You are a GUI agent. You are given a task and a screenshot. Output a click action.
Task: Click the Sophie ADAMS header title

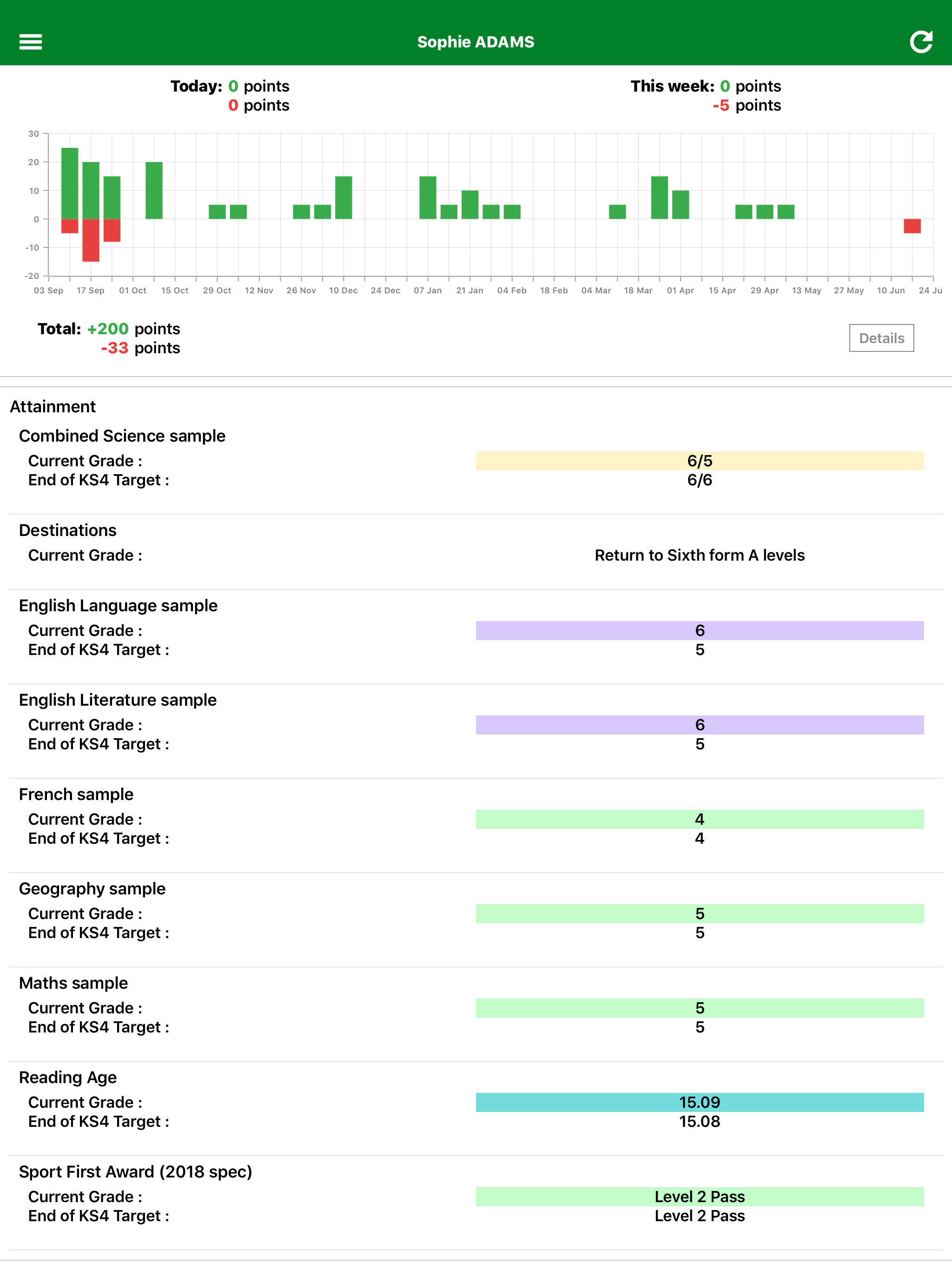click(476, 42)
